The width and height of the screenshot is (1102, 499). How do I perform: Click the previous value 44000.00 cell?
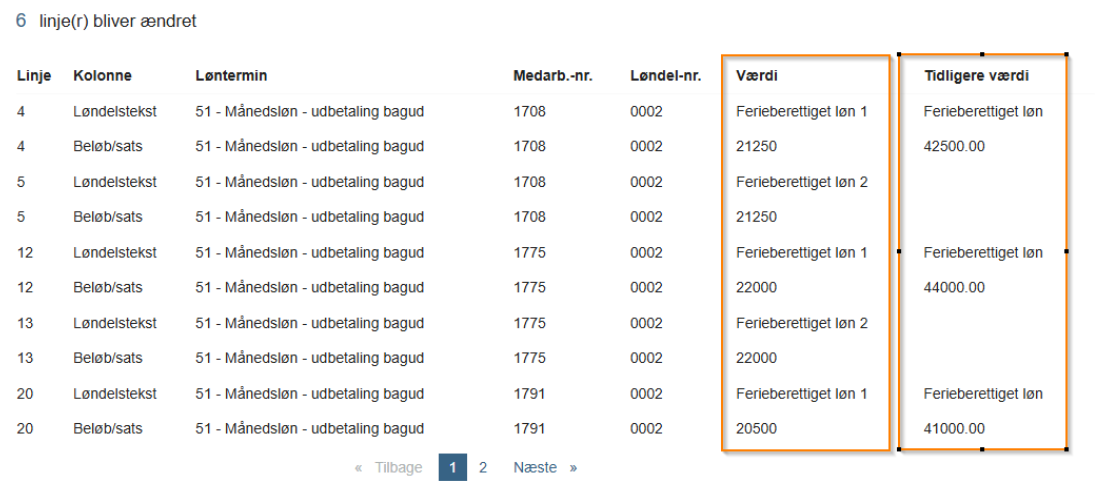[x=954, y=288]
